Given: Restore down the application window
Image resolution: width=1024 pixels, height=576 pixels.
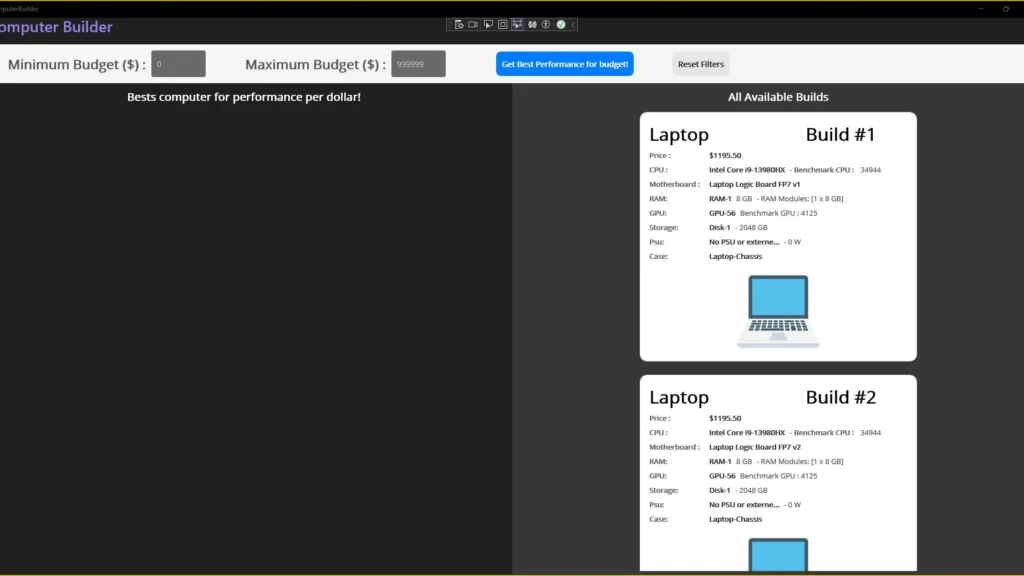Looking at the screenshot, I should 1005,8.
